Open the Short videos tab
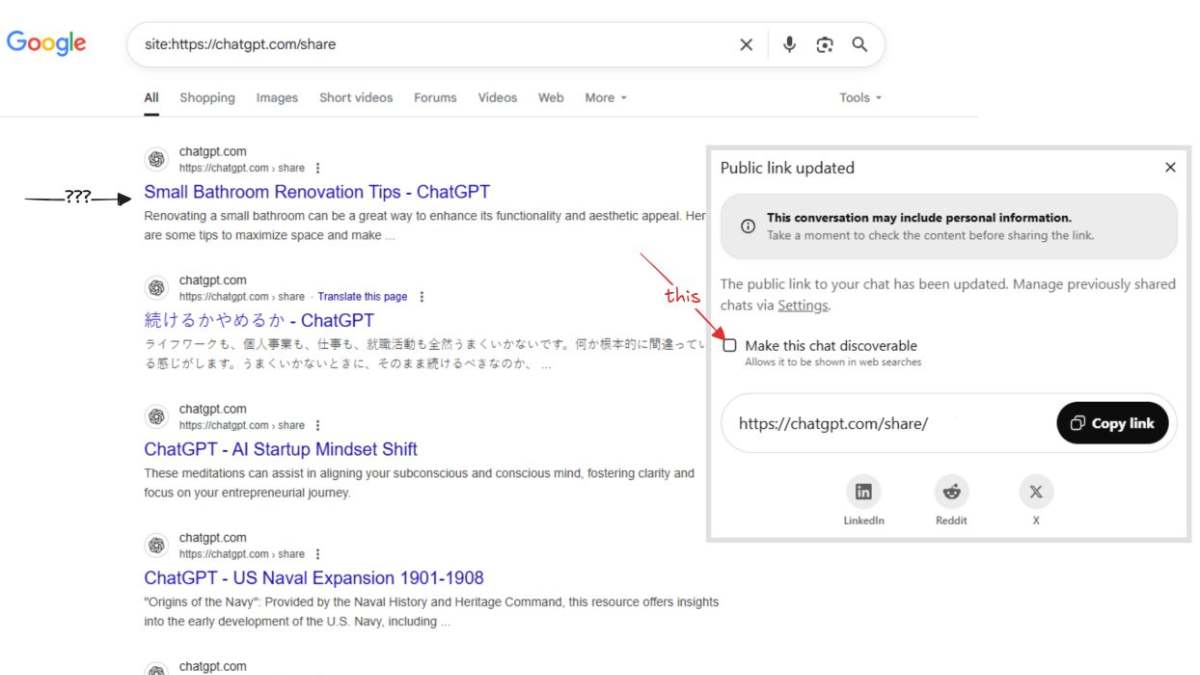 point(356,98)
